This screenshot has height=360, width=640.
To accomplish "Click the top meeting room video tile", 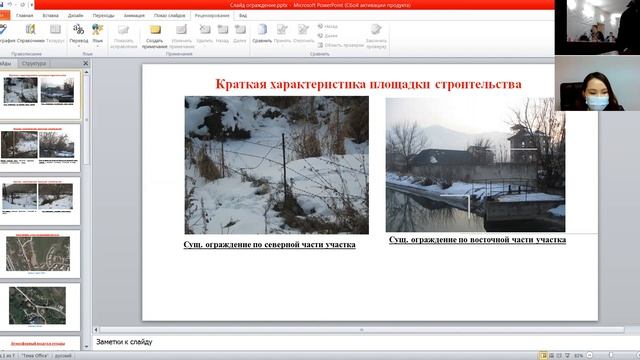I will pos(597,27).
